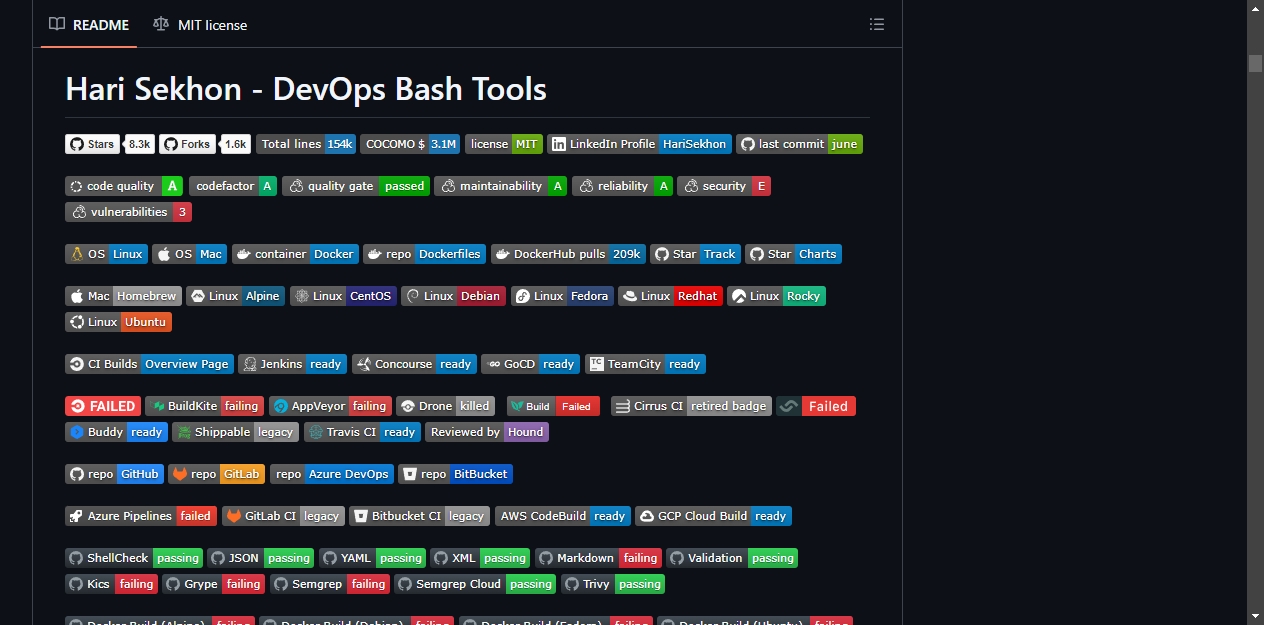Click the red FAILED CircleCI badge
The width and height of the screenshot is (1264, 625).
pos(103,406)
